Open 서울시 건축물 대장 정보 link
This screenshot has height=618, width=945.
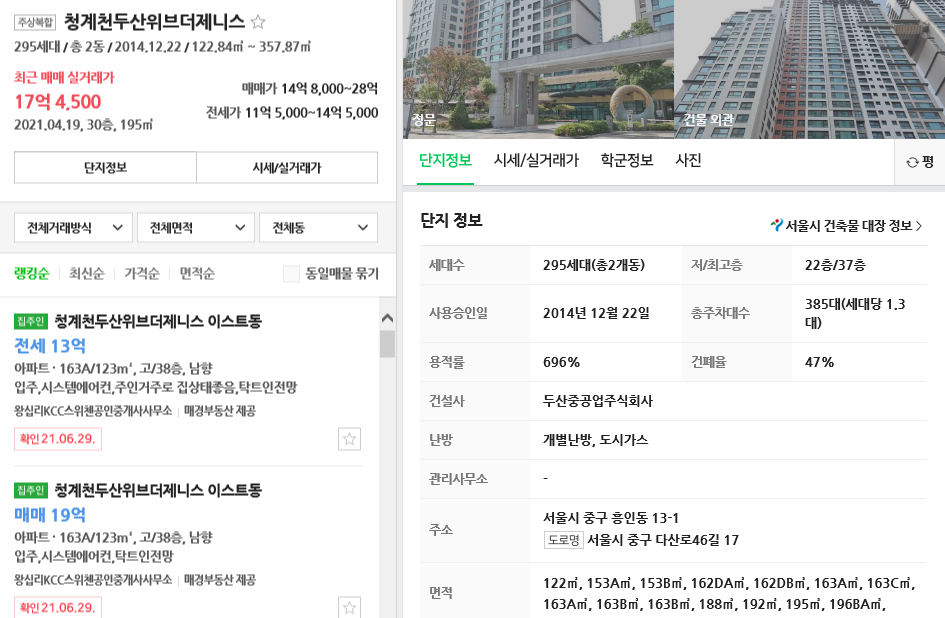(x=847, y=225)
